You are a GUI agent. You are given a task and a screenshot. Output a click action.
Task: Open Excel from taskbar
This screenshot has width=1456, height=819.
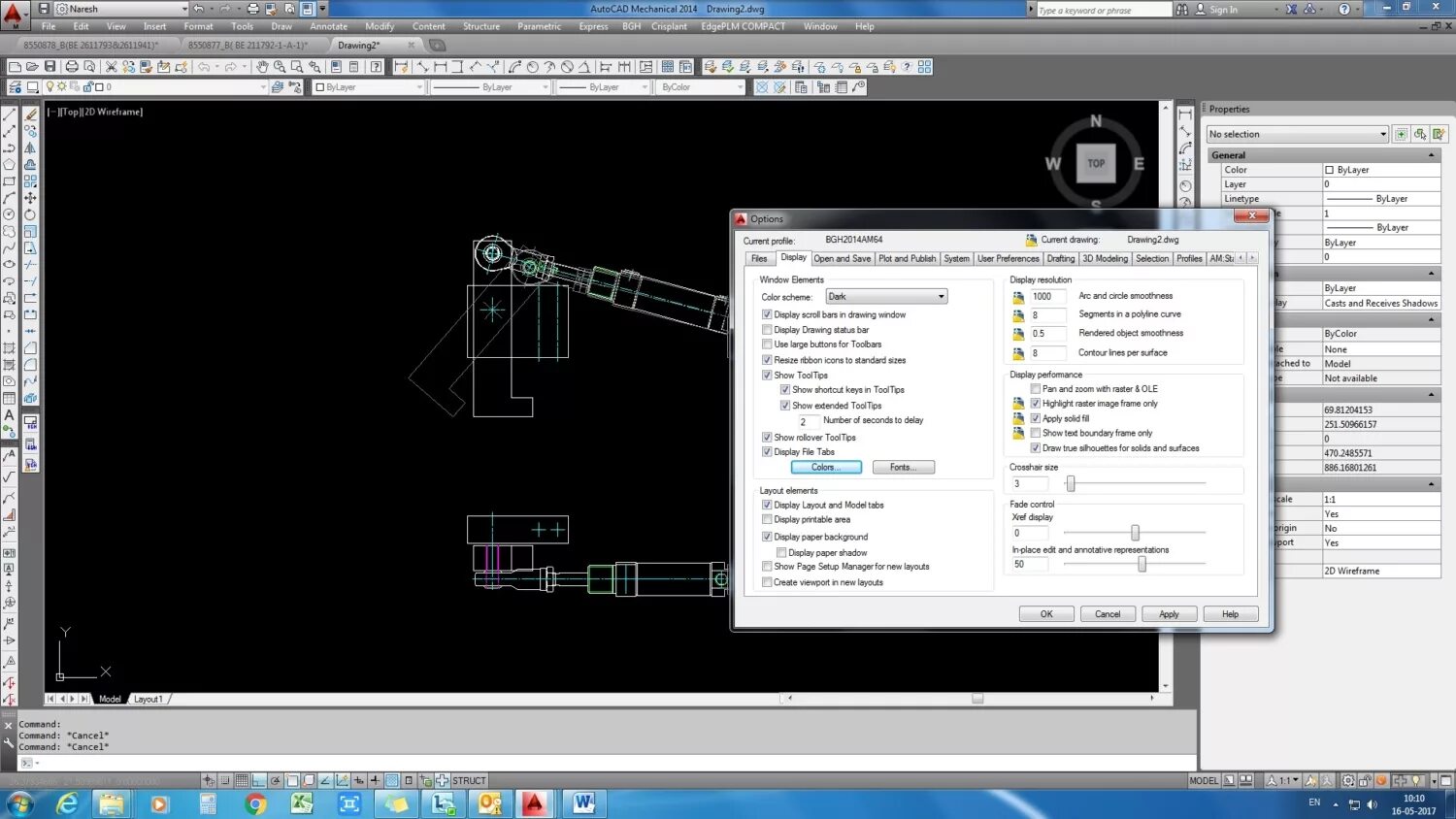(302, 803)
